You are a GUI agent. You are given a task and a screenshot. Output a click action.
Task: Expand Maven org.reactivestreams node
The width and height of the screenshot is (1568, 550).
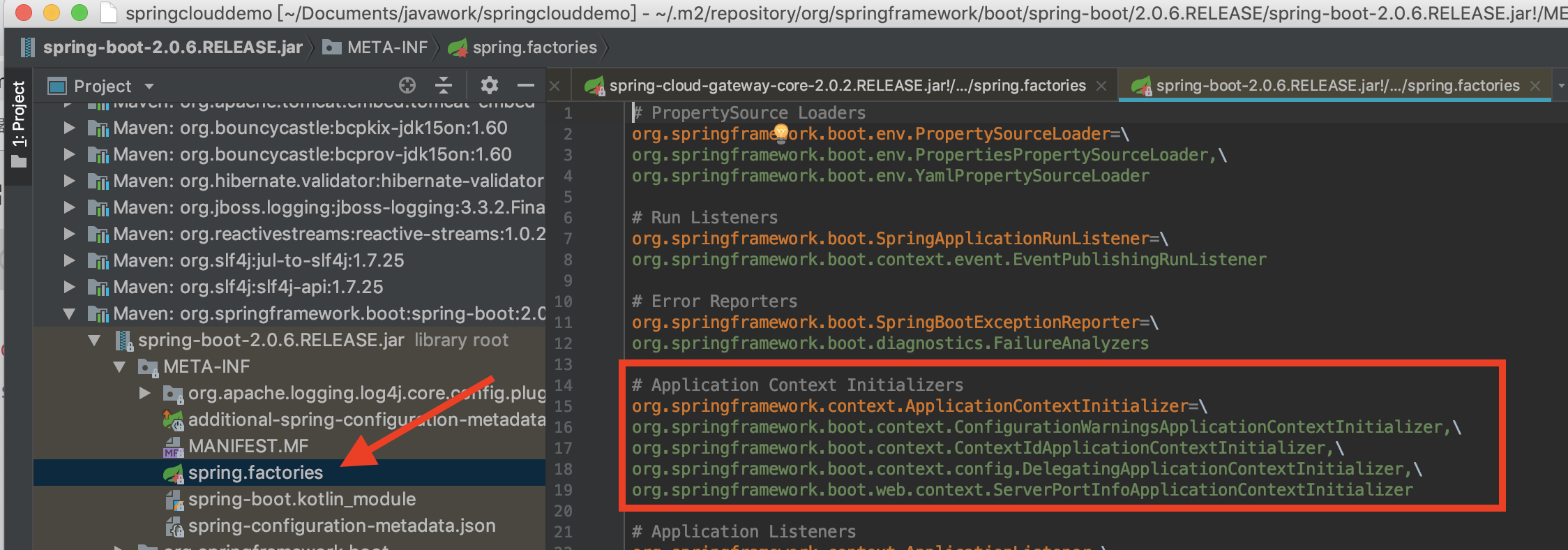69,234
